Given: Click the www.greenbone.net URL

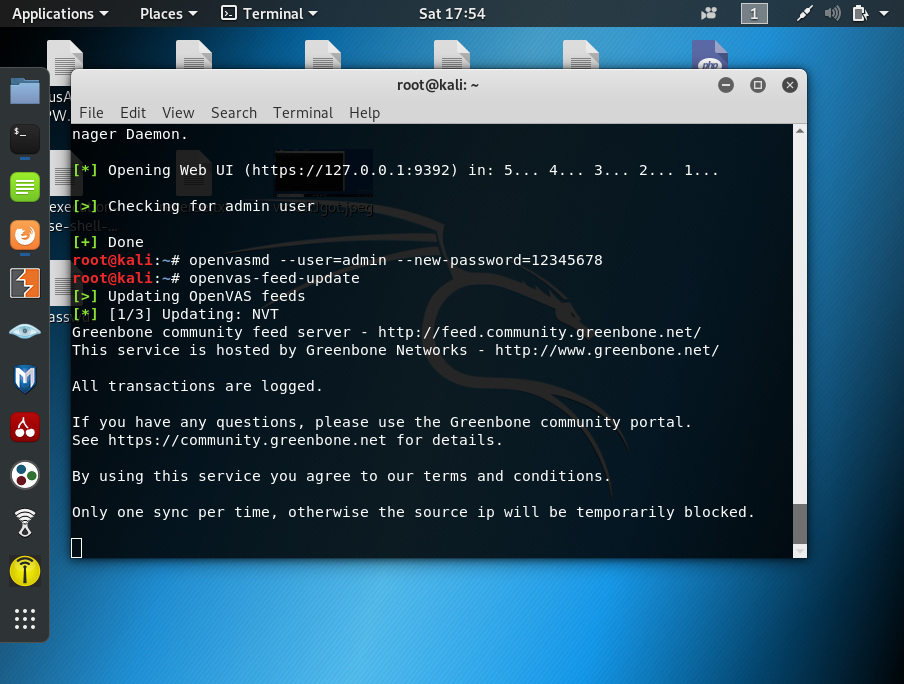Looking at the screenshot, I should click(x=607, y=350).
